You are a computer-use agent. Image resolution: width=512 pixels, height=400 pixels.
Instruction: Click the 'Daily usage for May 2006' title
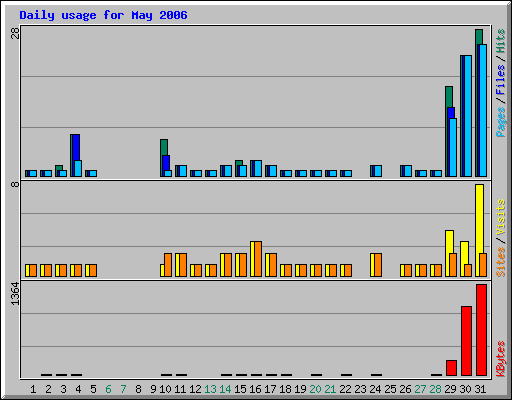tap(103, 15)
